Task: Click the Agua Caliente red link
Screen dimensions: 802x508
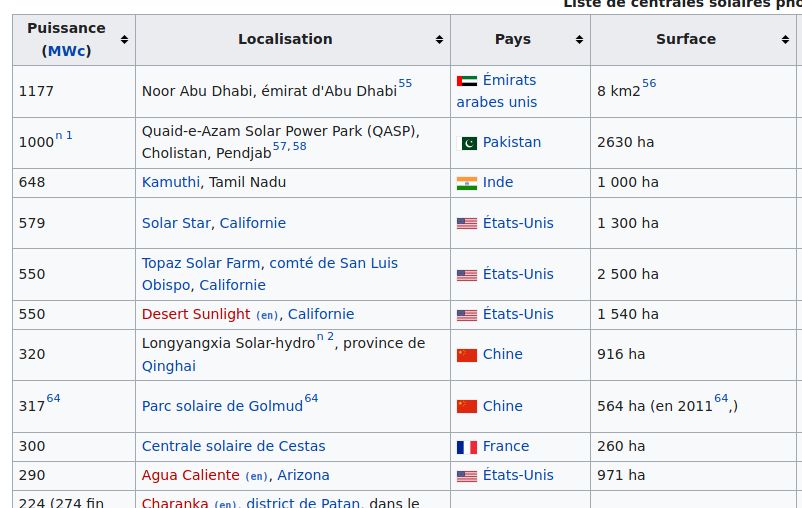Action: (191, 475)
